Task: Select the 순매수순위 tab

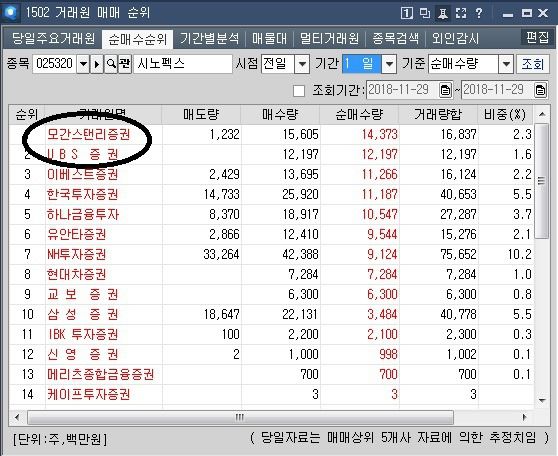Action: pyautogui.click(x=138, y=39)
